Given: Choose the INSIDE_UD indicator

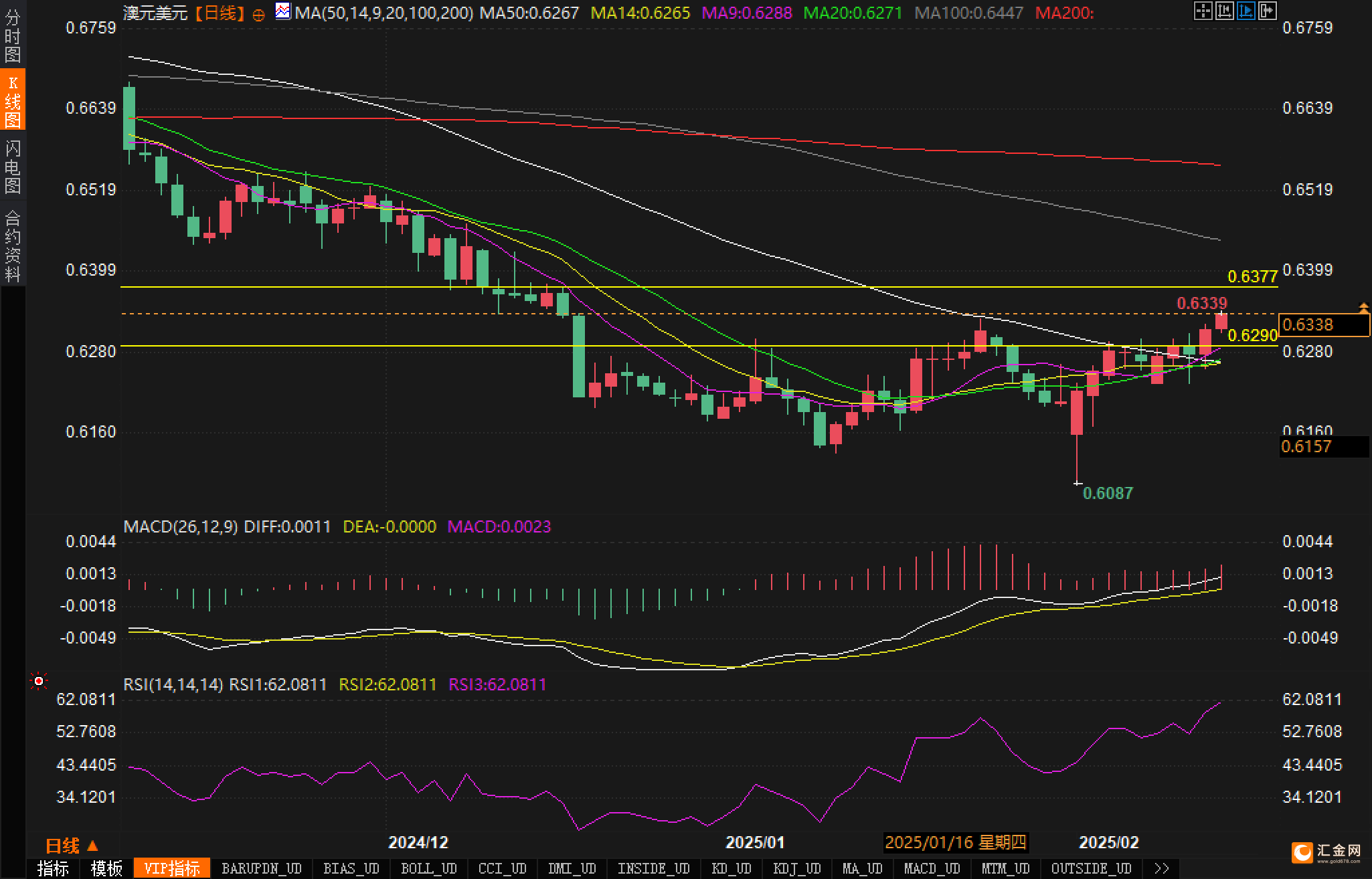Looking at the screenshot, I should pyautogui.click(x=654, y=868).
